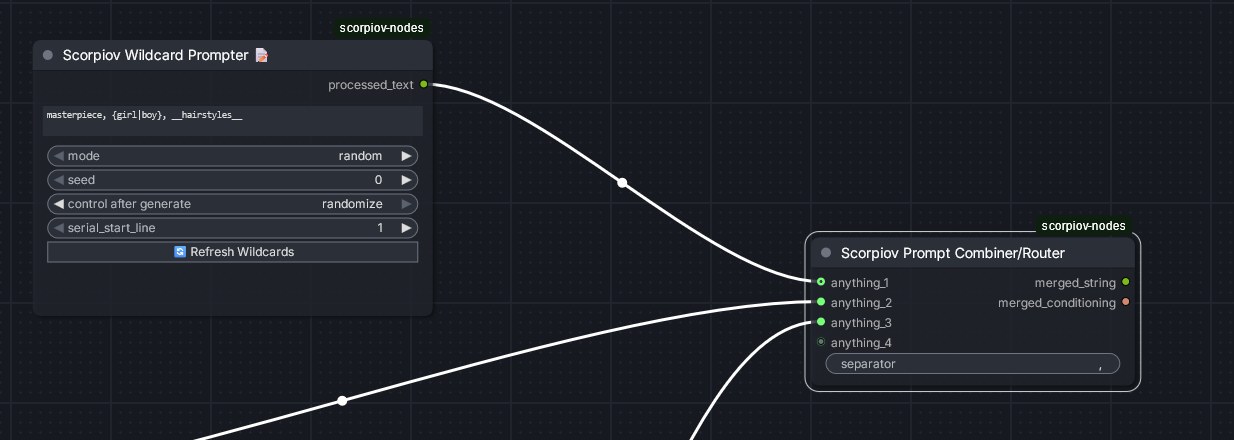
Task: Click Refresh Wildcards button
Action: tap(232, 252)
